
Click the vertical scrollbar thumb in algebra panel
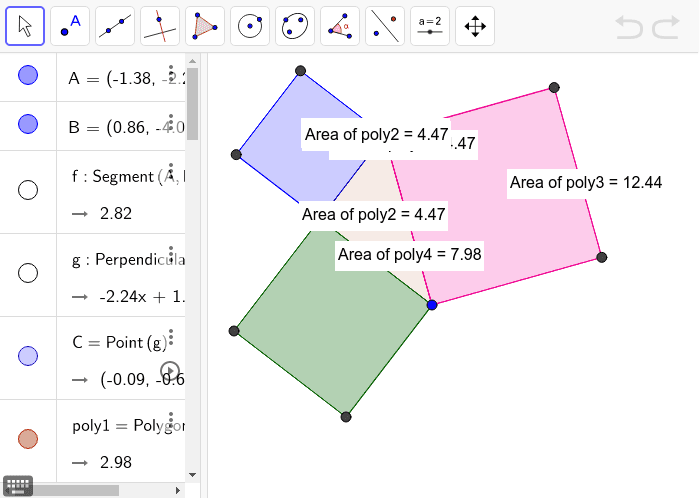coord(192,104)
